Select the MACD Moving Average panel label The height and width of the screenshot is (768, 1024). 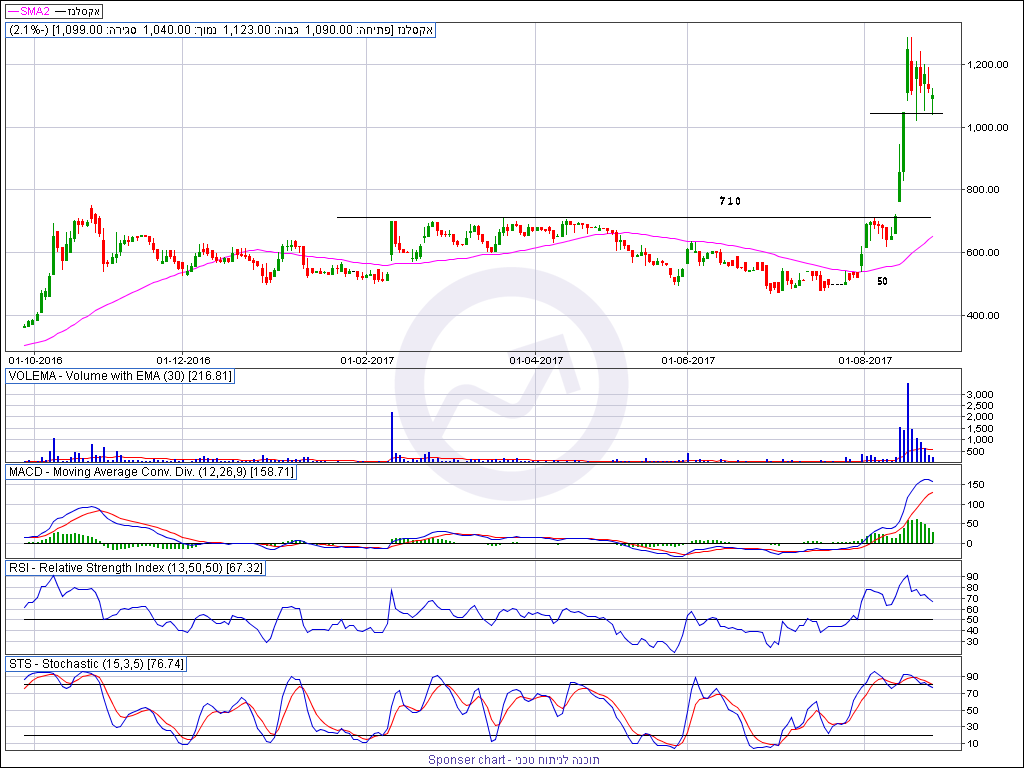[x=151, y=470]
